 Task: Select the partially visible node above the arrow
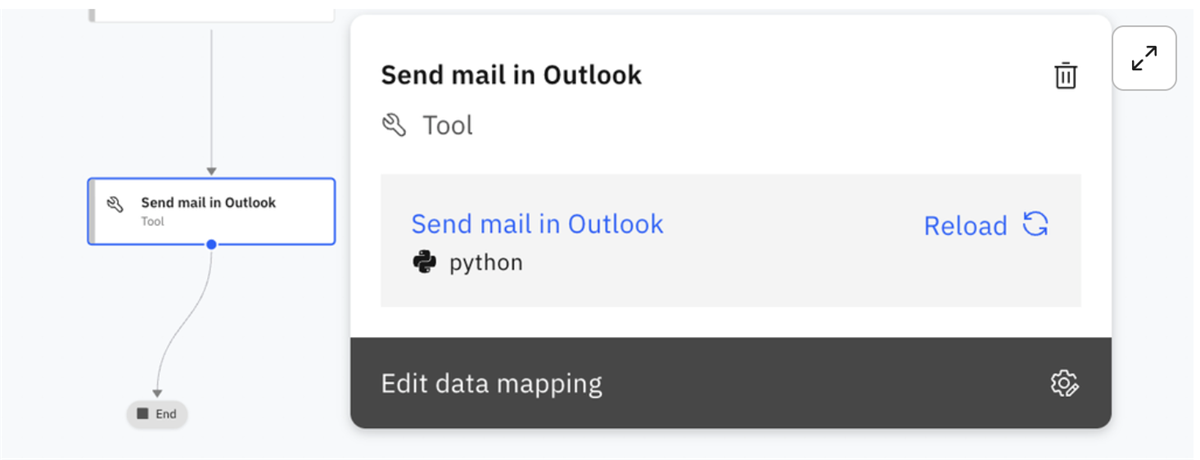(x=212, y=11)
